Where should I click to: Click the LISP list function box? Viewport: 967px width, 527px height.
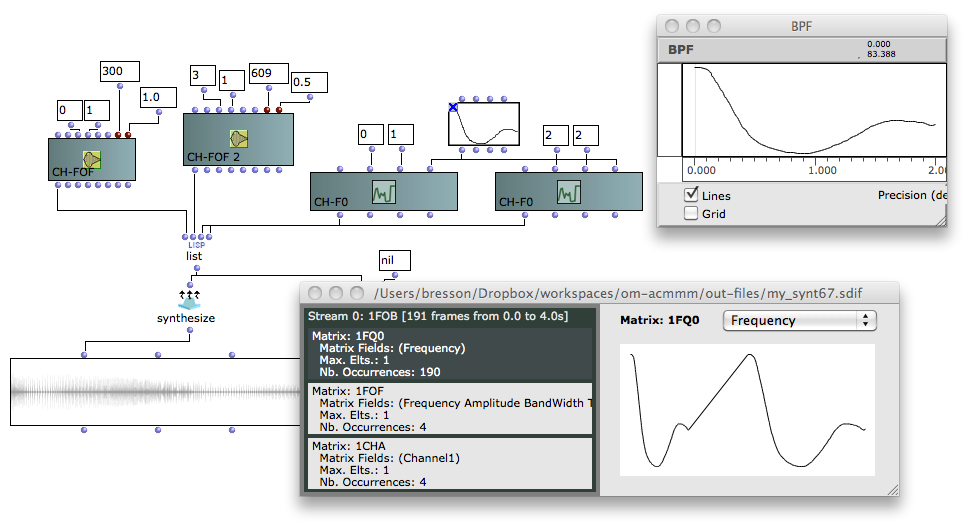[x=194, y=251]
